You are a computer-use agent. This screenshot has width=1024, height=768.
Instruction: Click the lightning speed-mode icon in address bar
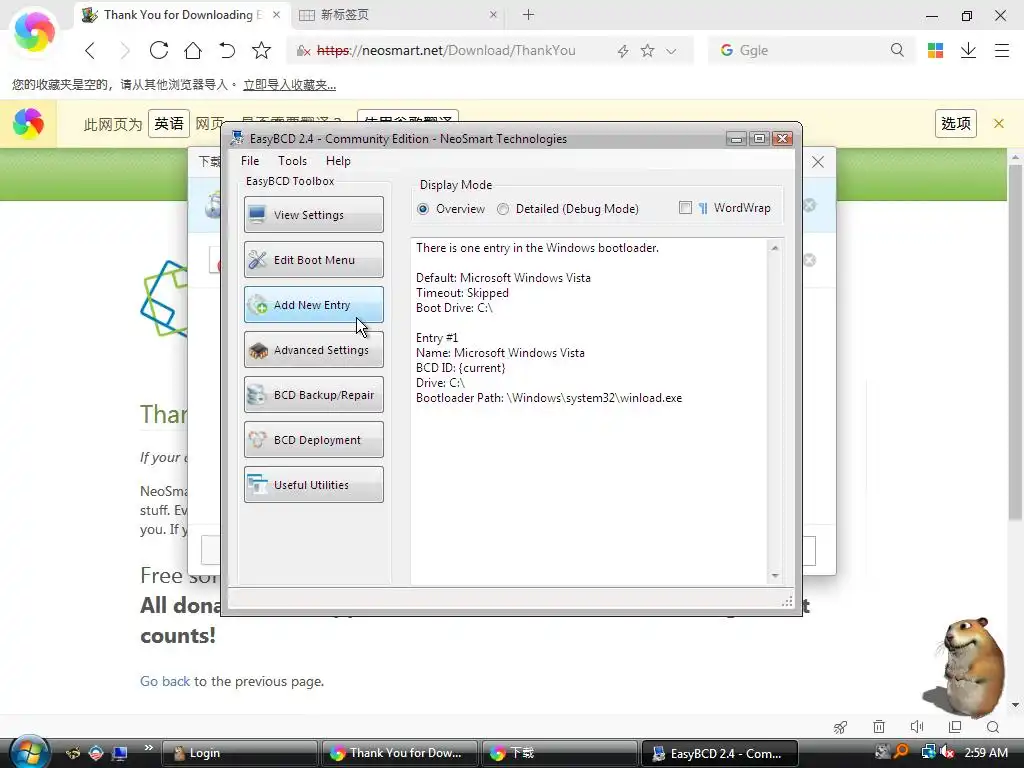click(623, 51)
